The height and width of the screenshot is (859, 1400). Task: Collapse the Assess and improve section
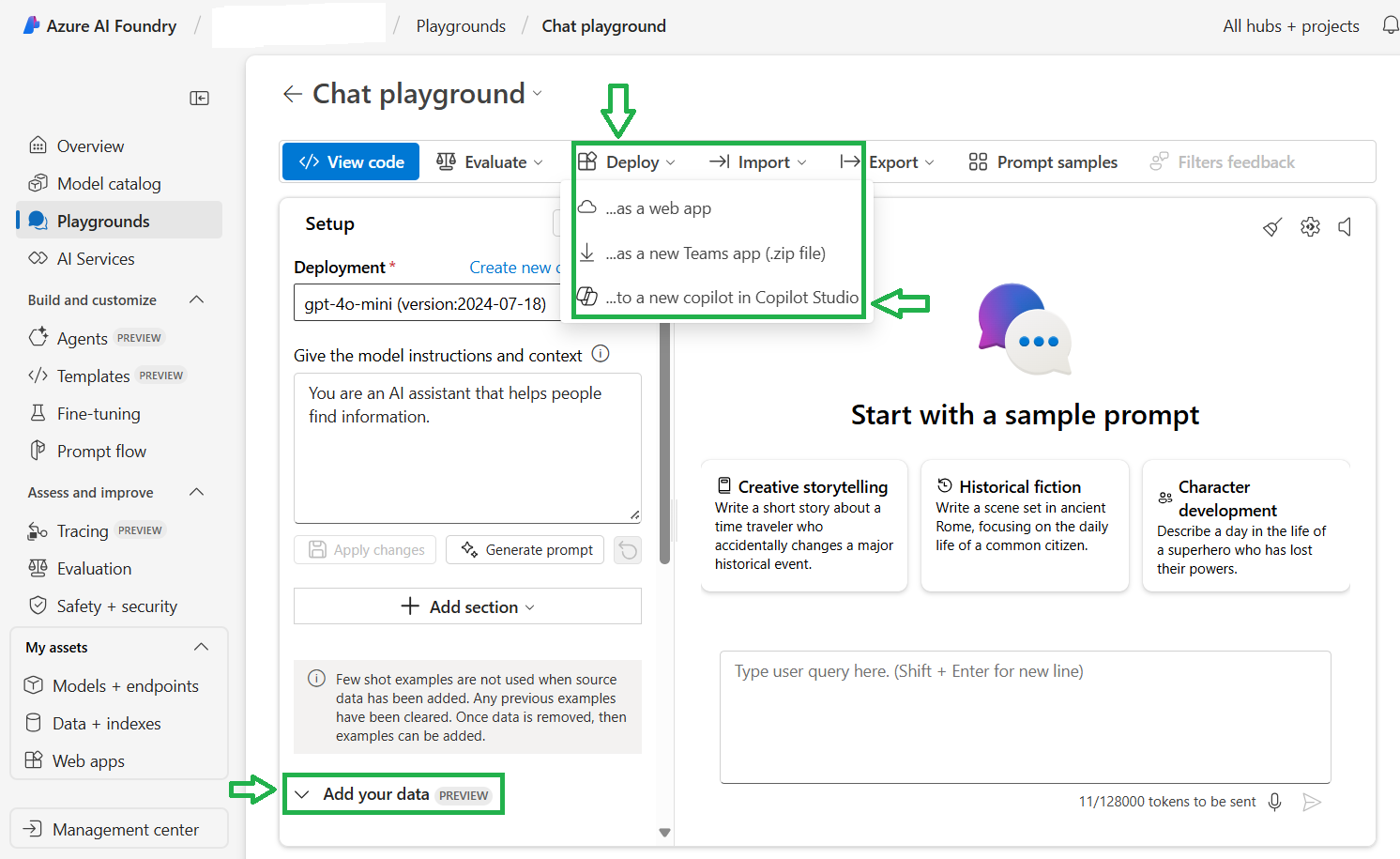tap(197, 492)
